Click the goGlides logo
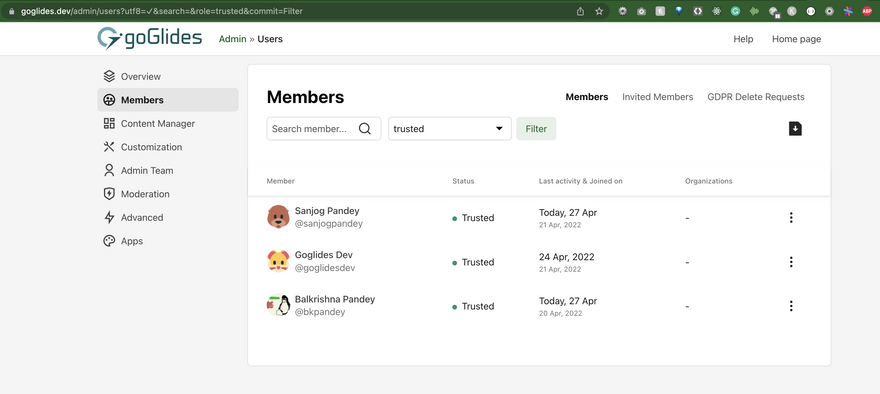 [149, 38]
